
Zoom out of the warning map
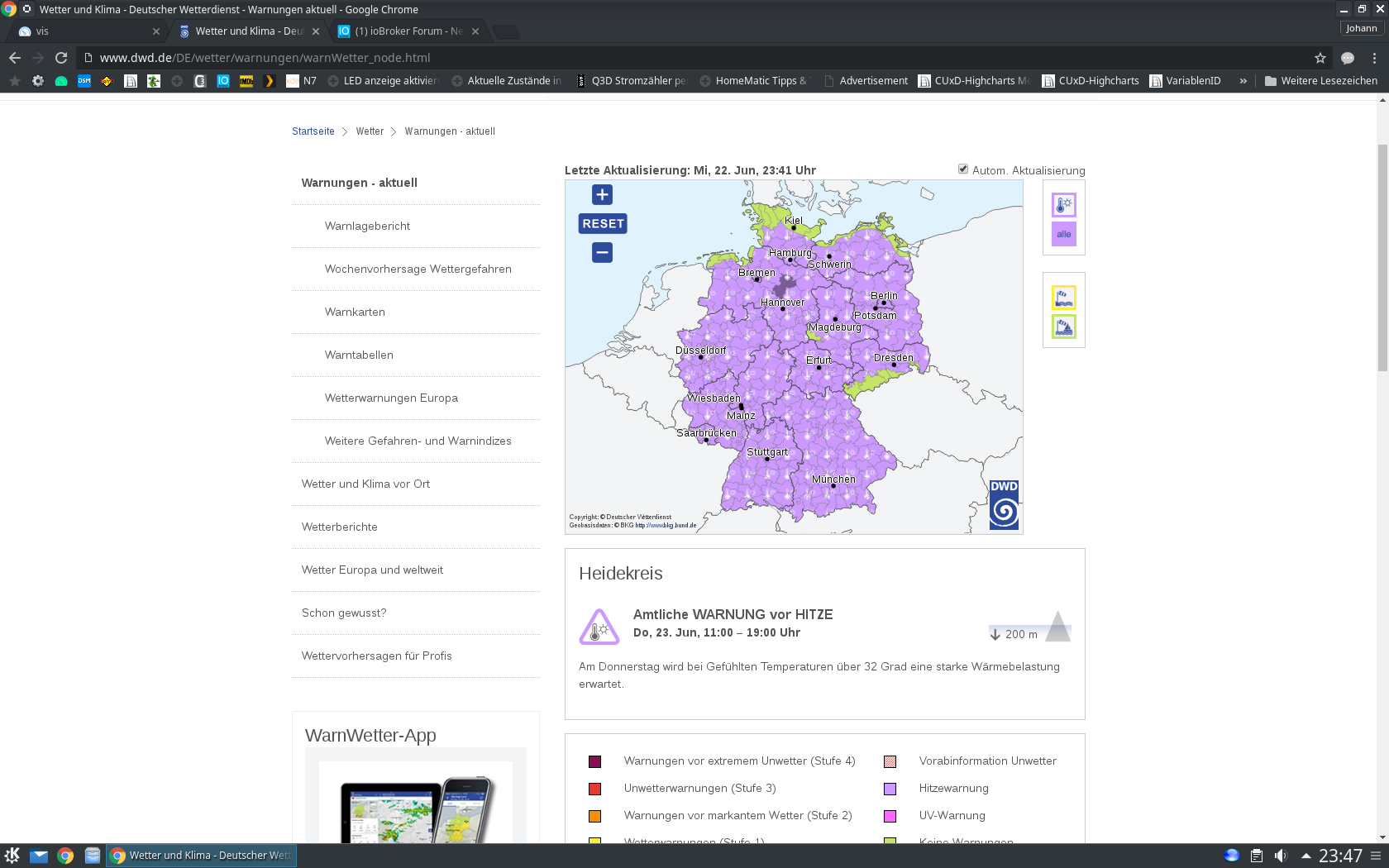coord(602,253)
